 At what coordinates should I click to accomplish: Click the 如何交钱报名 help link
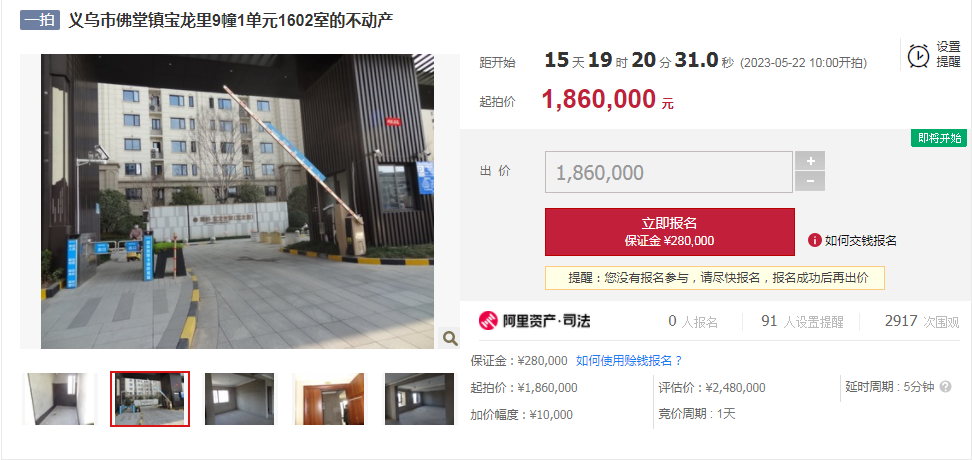click(x=860, y=241)
